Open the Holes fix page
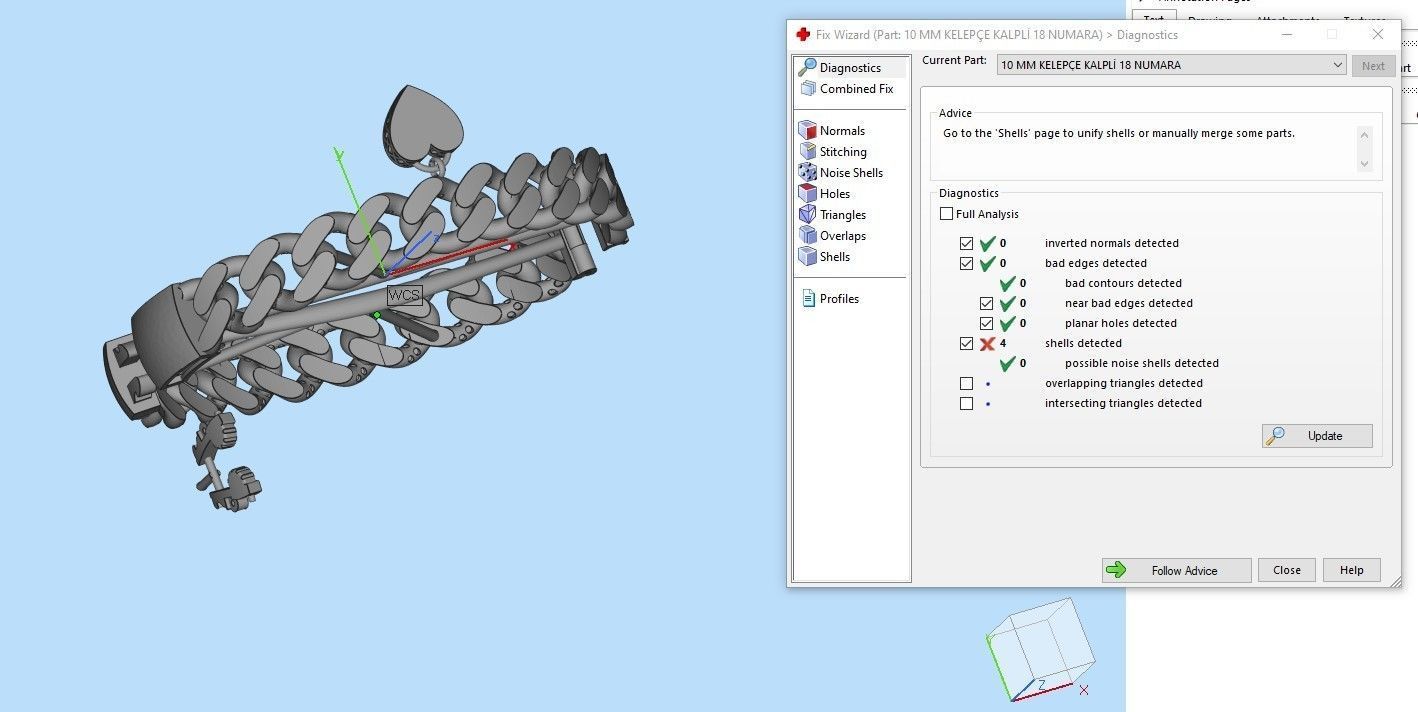The image size is (1418, 712). click(825, 194)
